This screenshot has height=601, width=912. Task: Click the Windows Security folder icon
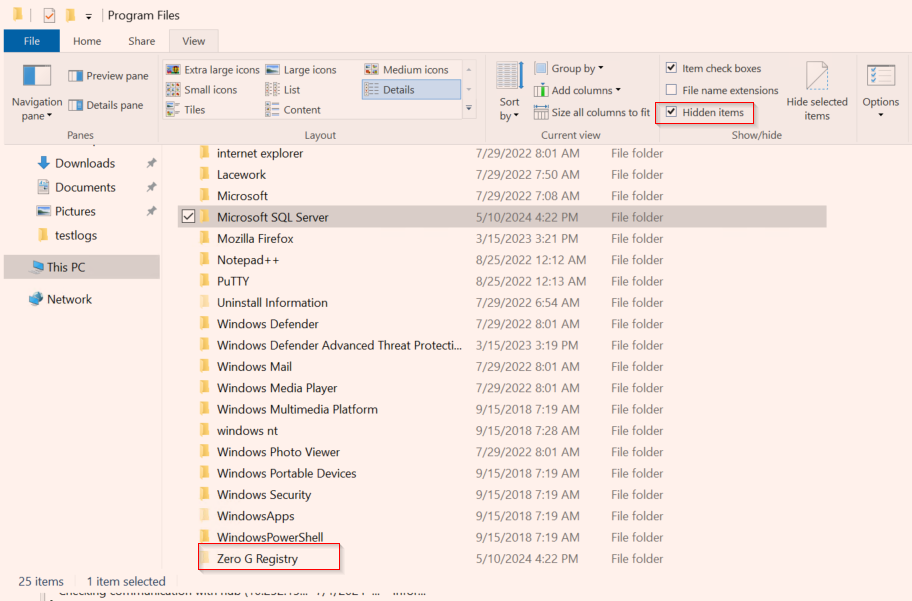(x=205, y=494)
